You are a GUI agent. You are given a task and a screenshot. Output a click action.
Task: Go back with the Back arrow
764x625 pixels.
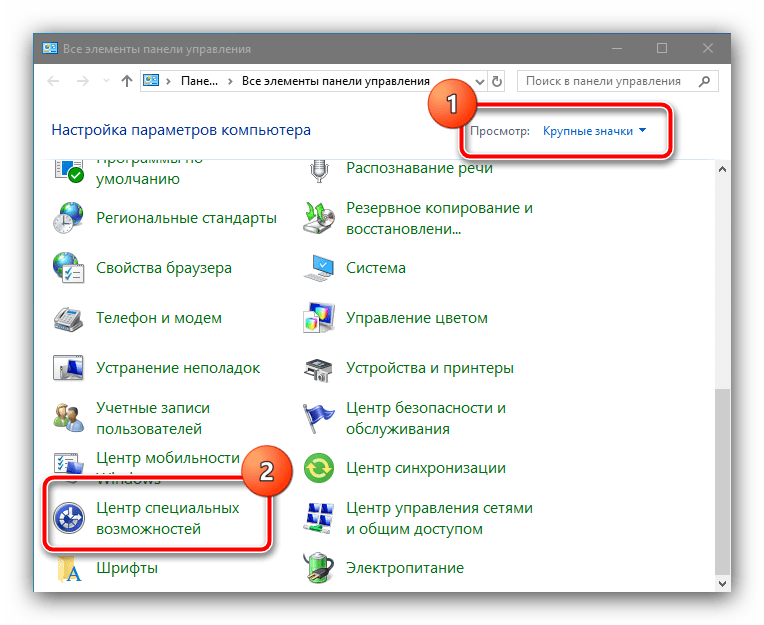pyautogui.click(x=53, y=81)
